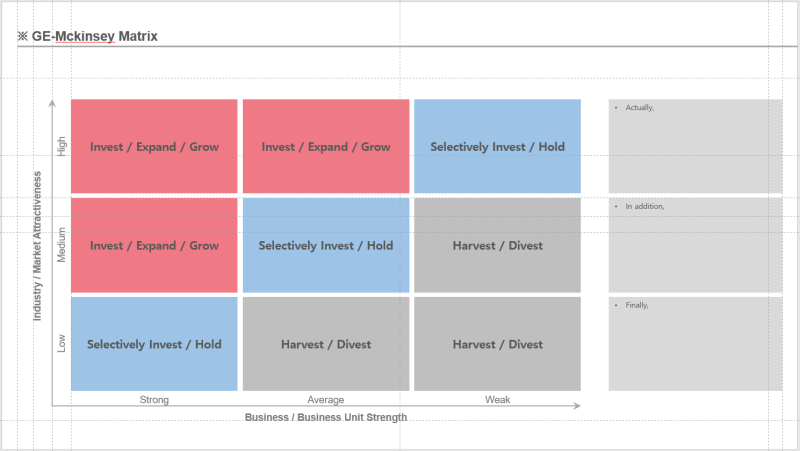Image resolution: width=800 pixels, height=451 pixels.
Task: Click the blue cell in the High row, Weak column
Action: click(497, 147)
